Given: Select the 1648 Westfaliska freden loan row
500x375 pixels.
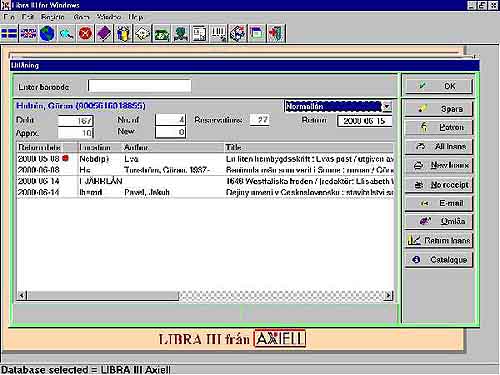Looking at the screenshot, I should tap(205, 181).
